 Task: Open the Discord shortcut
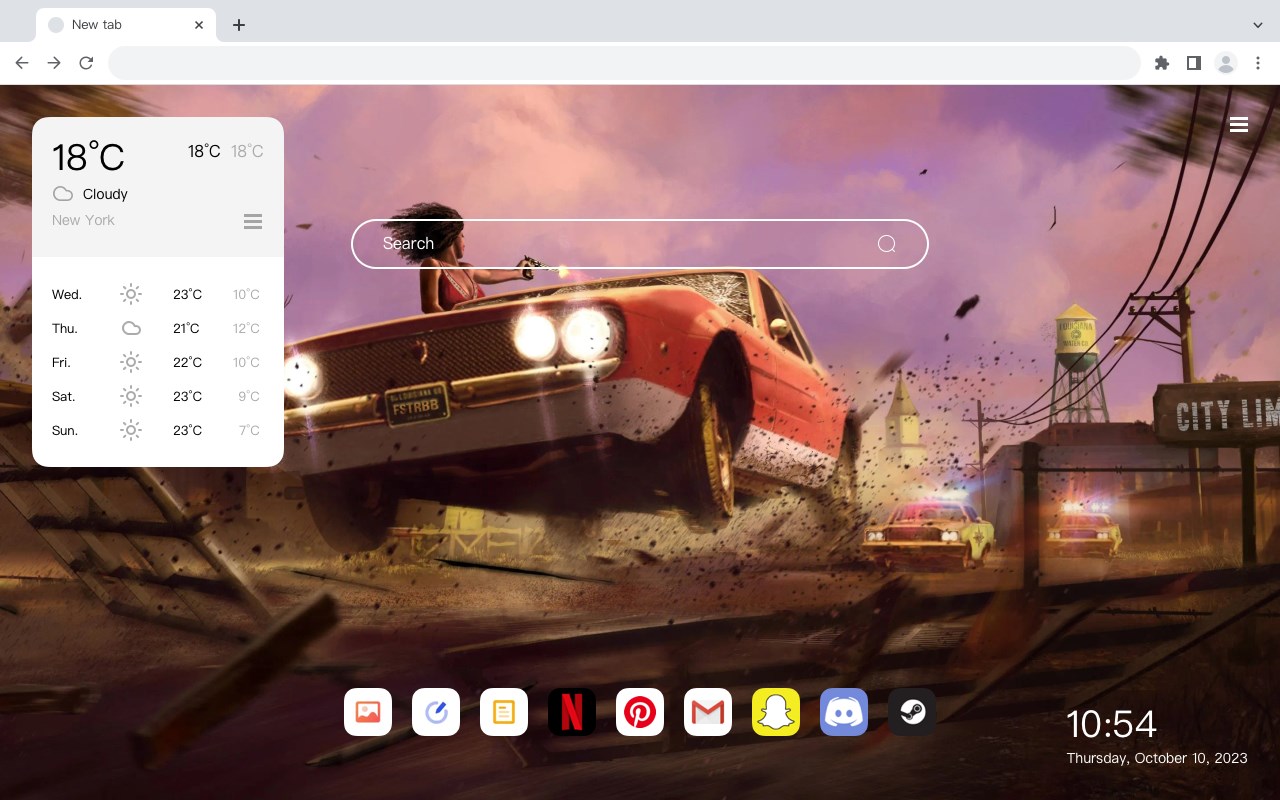coord(844,712)
